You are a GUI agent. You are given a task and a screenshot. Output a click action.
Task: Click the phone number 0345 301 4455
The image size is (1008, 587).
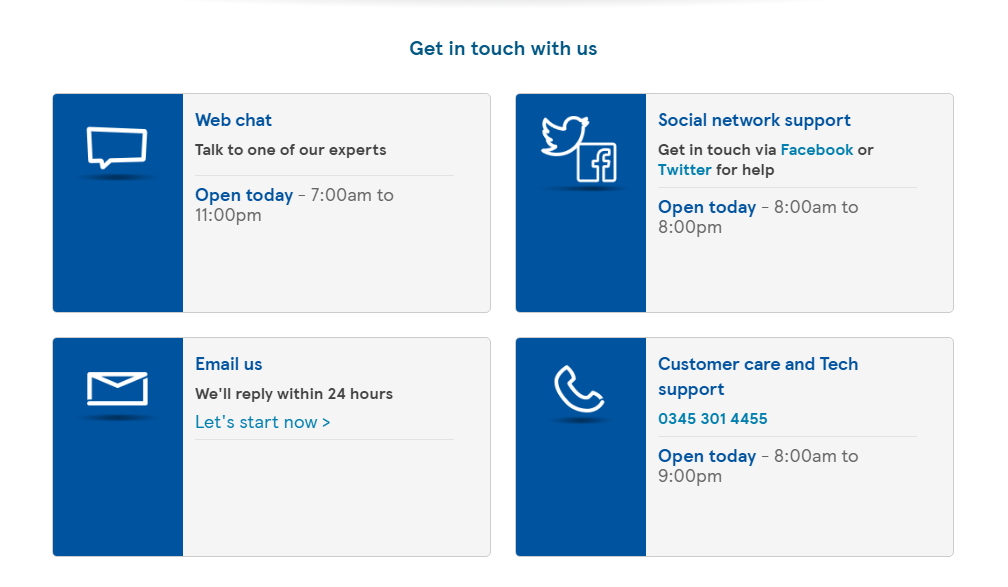tap(713, 418)
